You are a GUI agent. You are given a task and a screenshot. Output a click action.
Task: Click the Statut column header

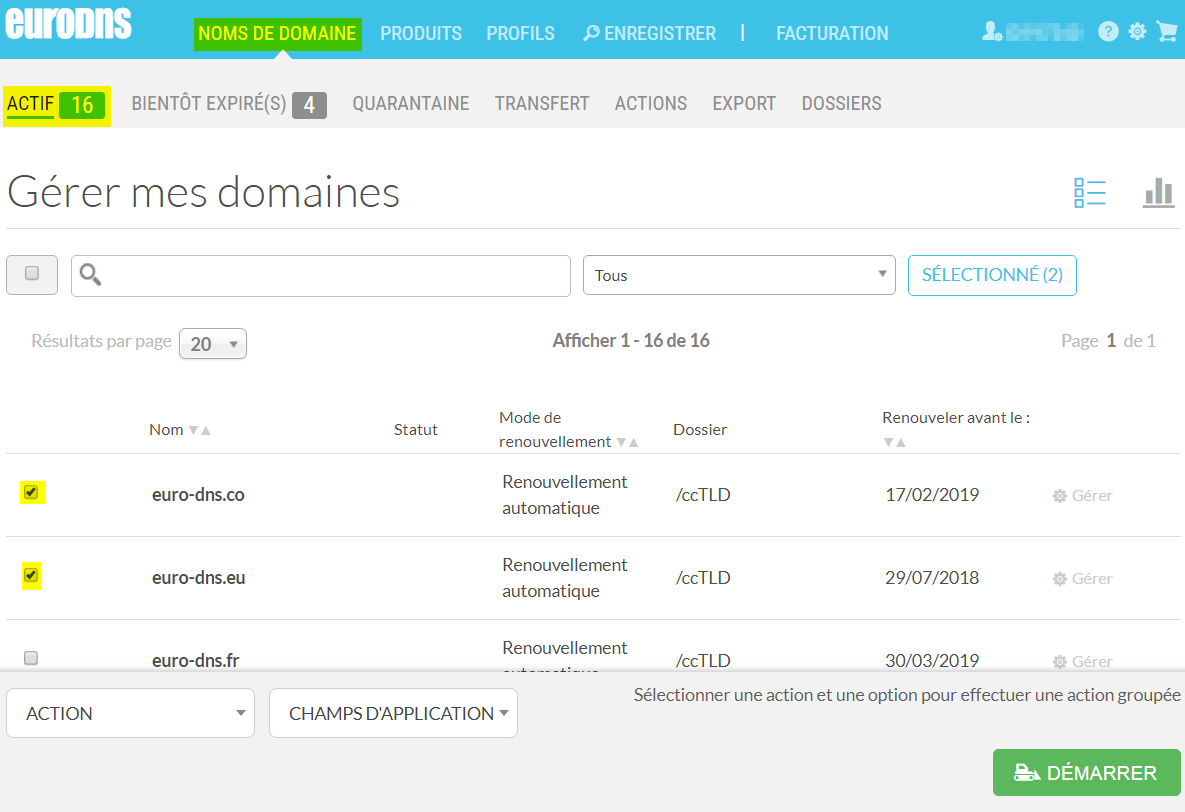coord(416,429)
